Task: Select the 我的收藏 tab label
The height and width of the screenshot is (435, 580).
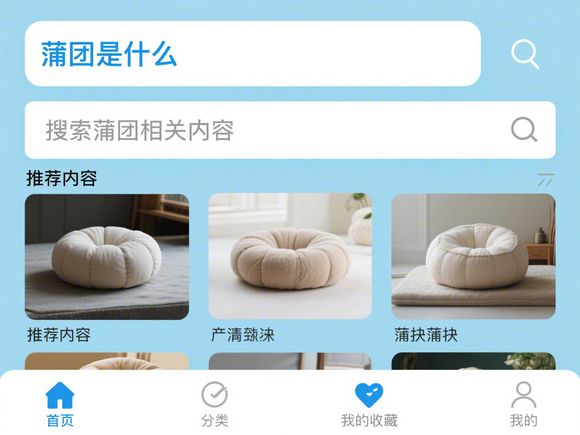Action: coord(369,421)
